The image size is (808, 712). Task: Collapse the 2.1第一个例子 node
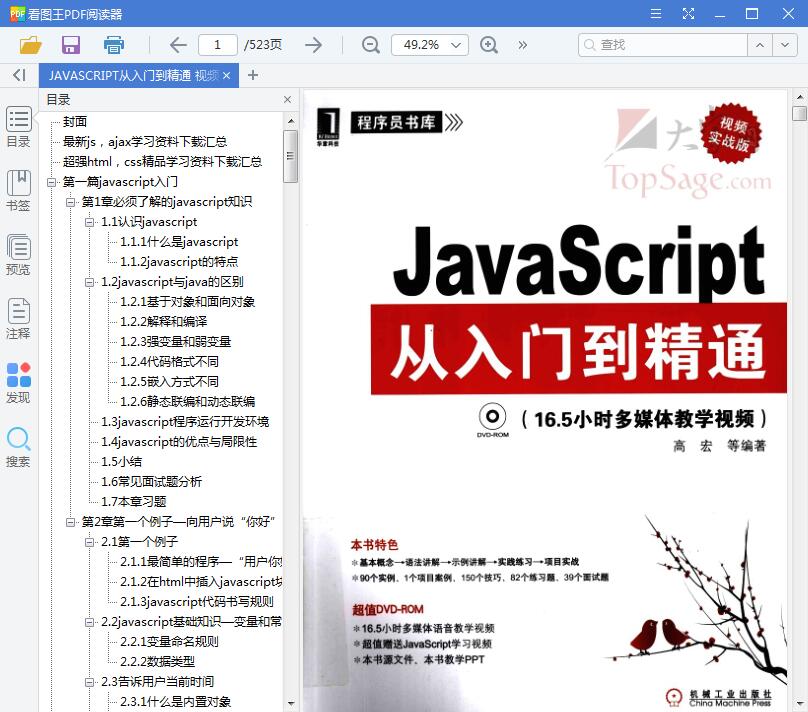tap(89, 543)
